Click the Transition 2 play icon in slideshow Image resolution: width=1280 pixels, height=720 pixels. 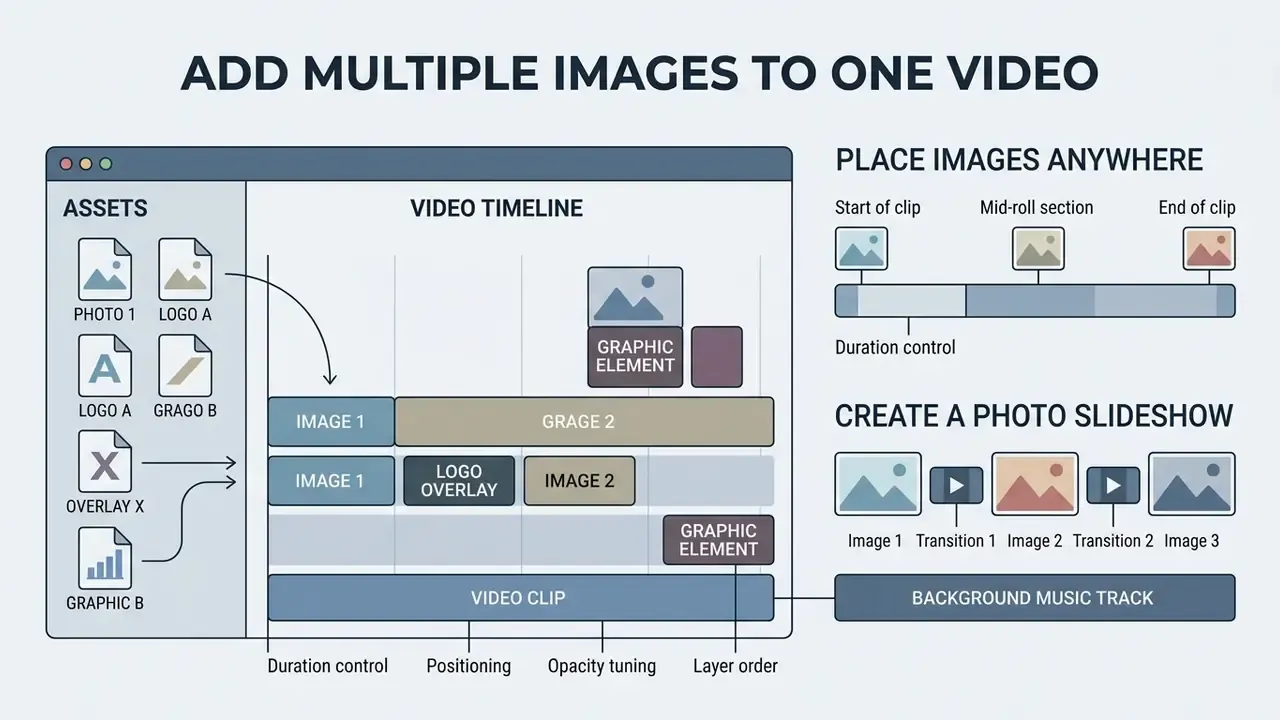pos(1113,485)
